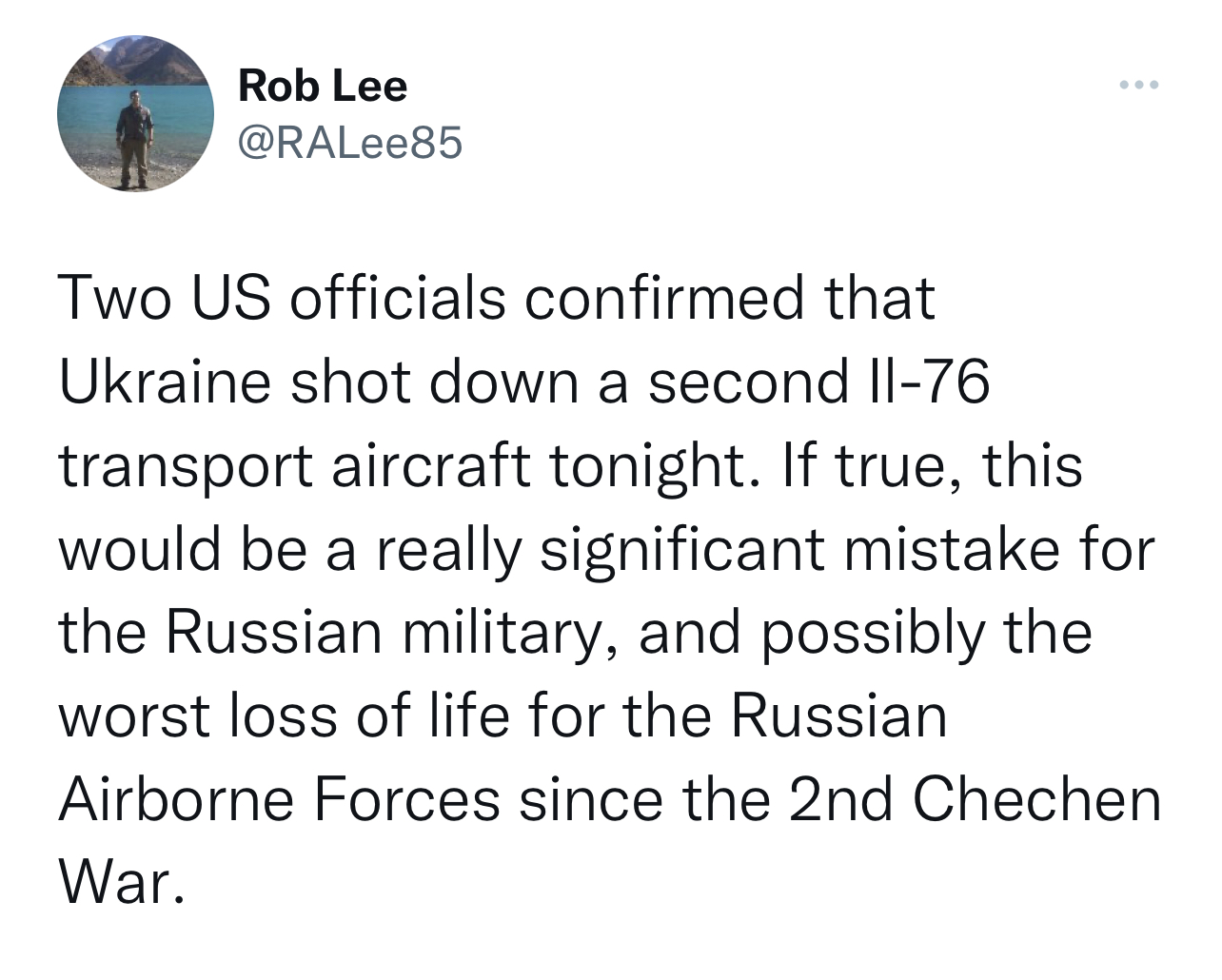
Task: Click the final word "War."
Action: [x=120, y=884]
